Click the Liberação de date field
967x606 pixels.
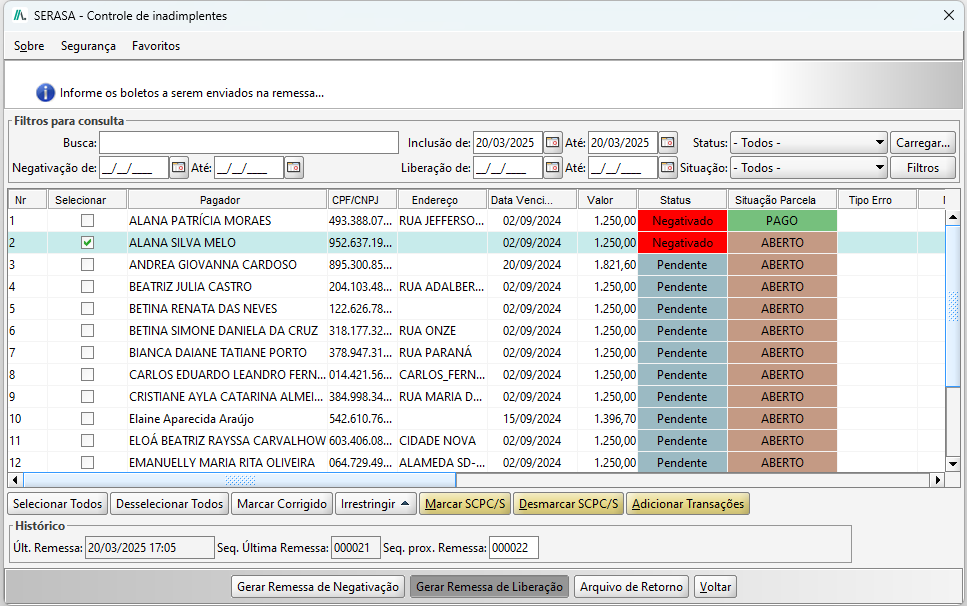pos(508,167)
